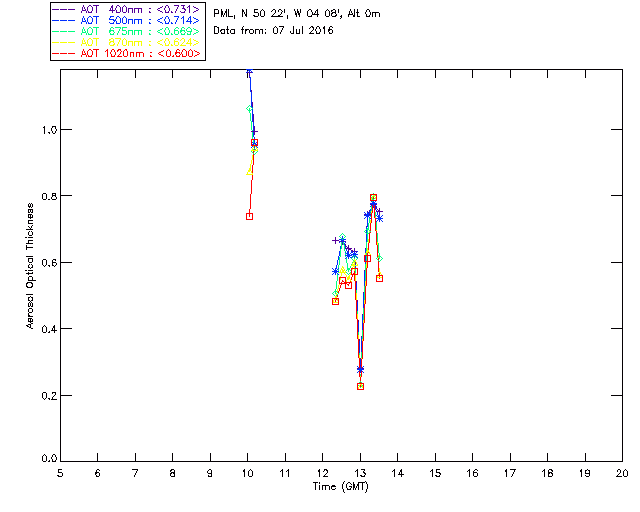Click the x-axis label 17

(510, 473)
